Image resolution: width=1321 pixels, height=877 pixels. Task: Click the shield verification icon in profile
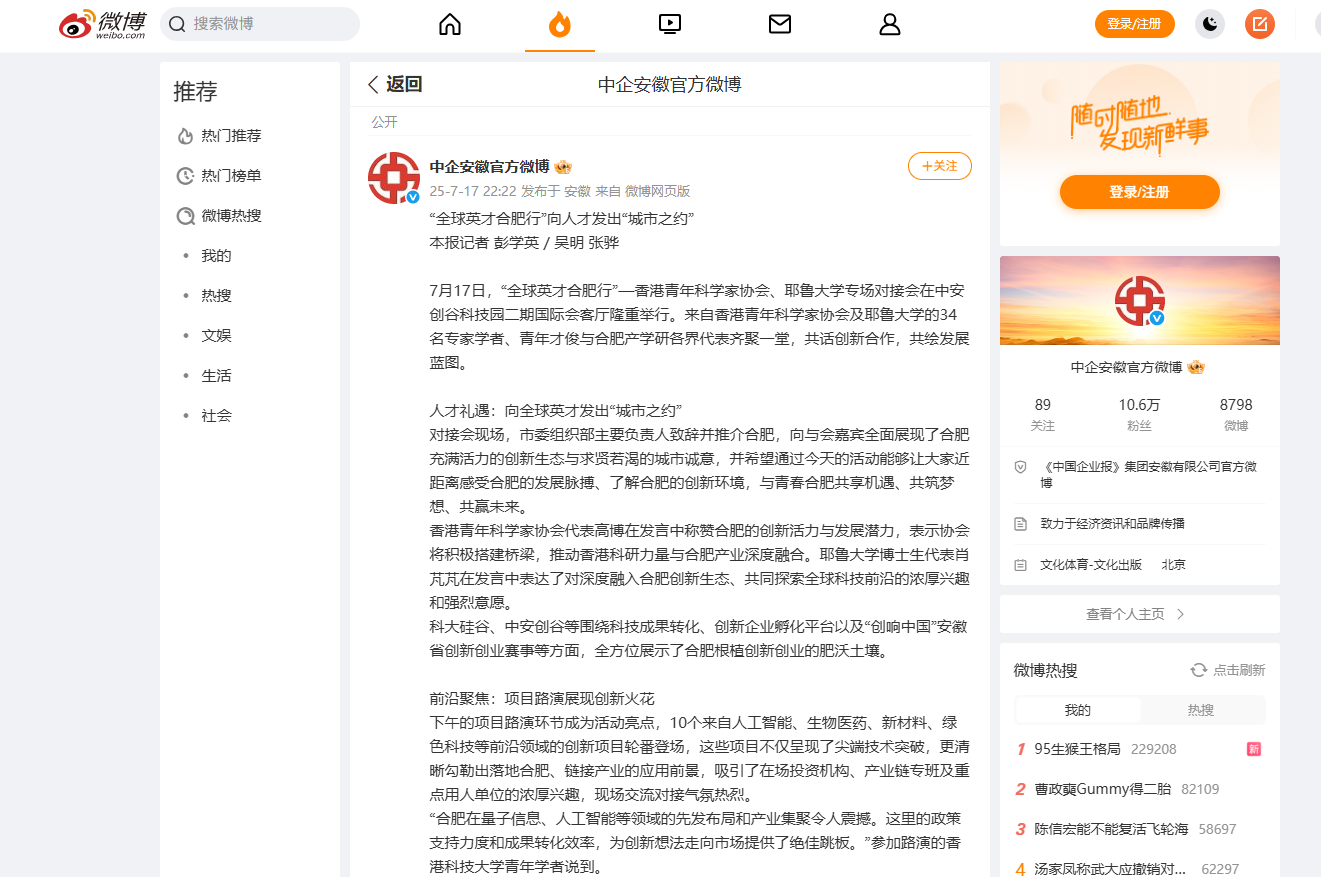pos(1020,467)
